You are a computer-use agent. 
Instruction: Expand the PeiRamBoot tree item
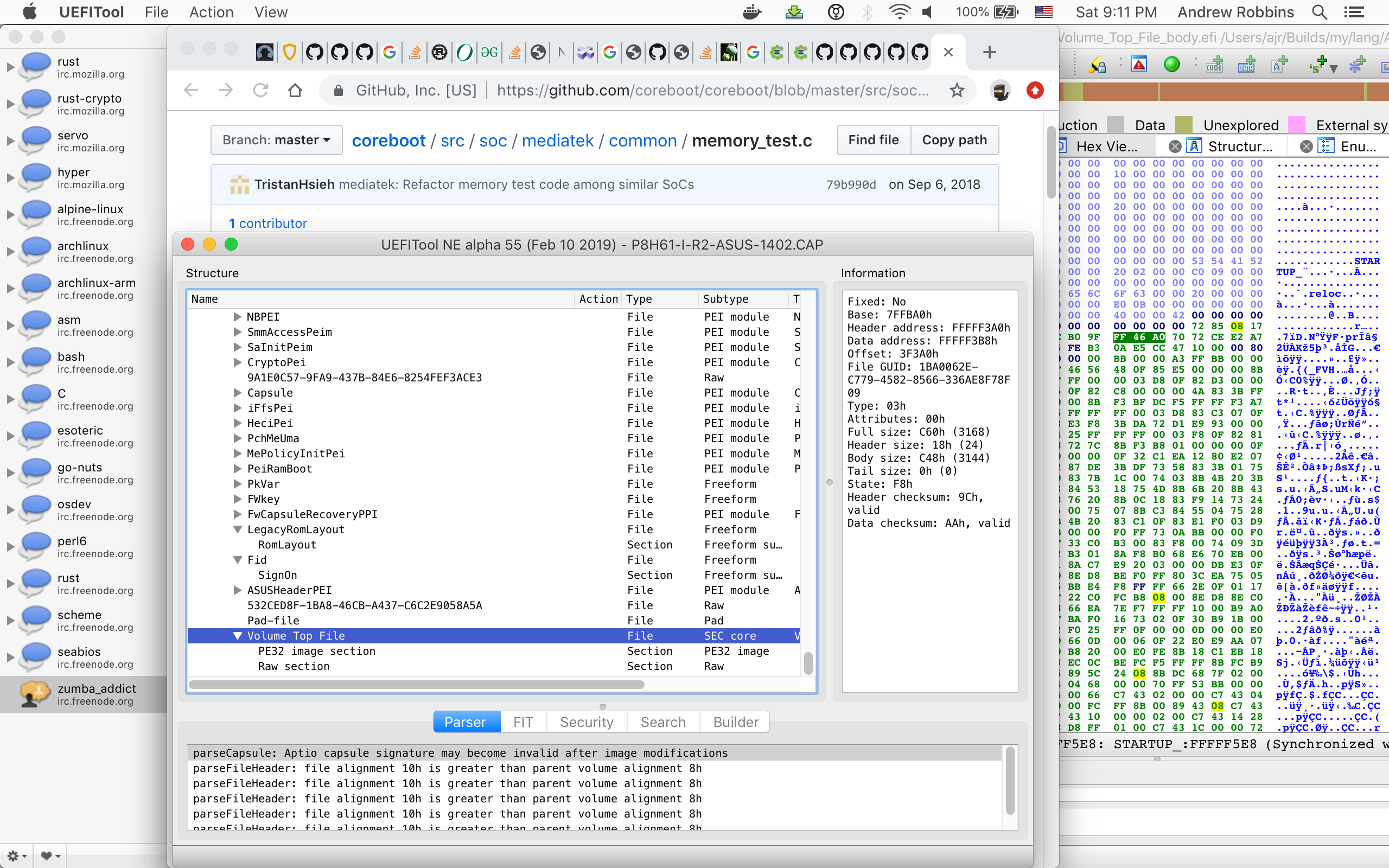(237, 468)
